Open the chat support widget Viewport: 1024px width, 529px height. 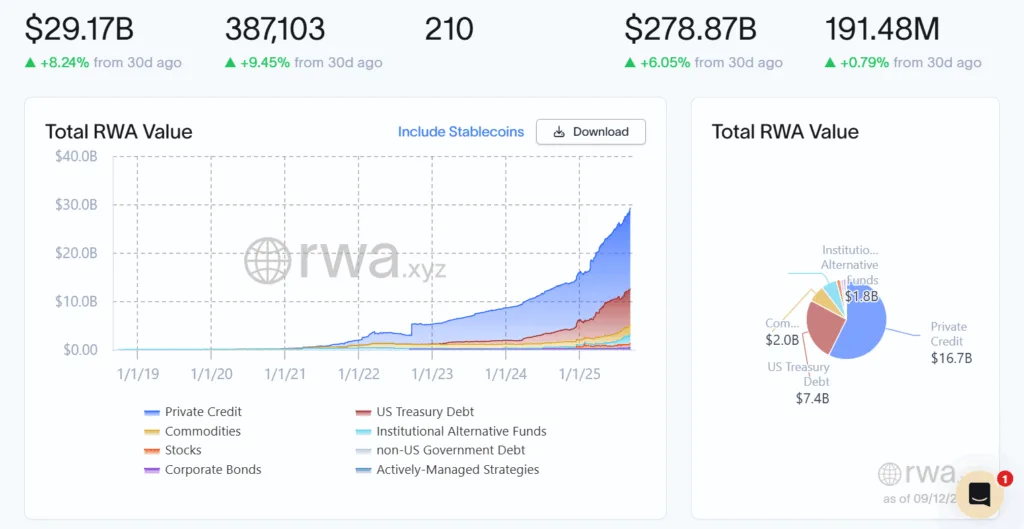click(x=979, y=495)
